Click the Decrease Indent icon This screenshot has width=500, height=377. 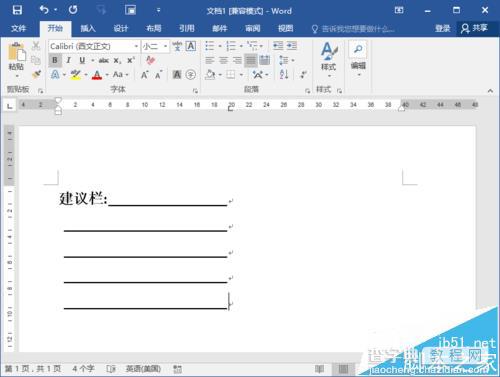coord(278,45)
